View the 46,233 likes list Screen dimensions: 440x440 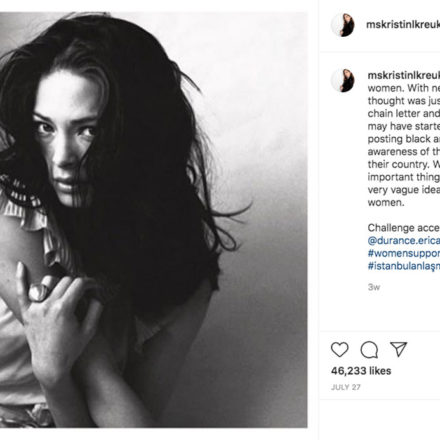361,371
